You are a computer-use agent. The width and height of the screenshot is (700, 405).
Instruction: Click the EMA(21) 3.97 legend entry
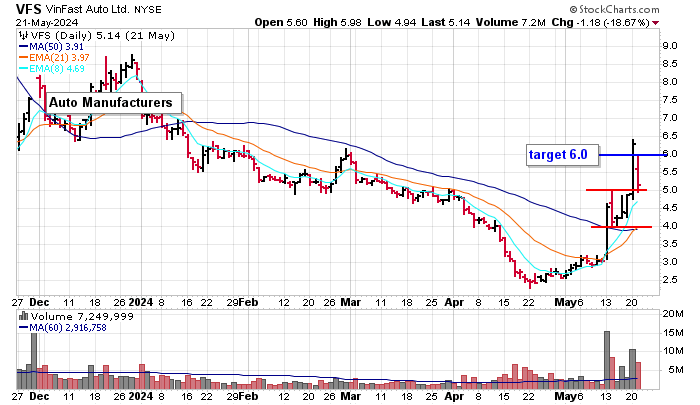tap(54, 58)
